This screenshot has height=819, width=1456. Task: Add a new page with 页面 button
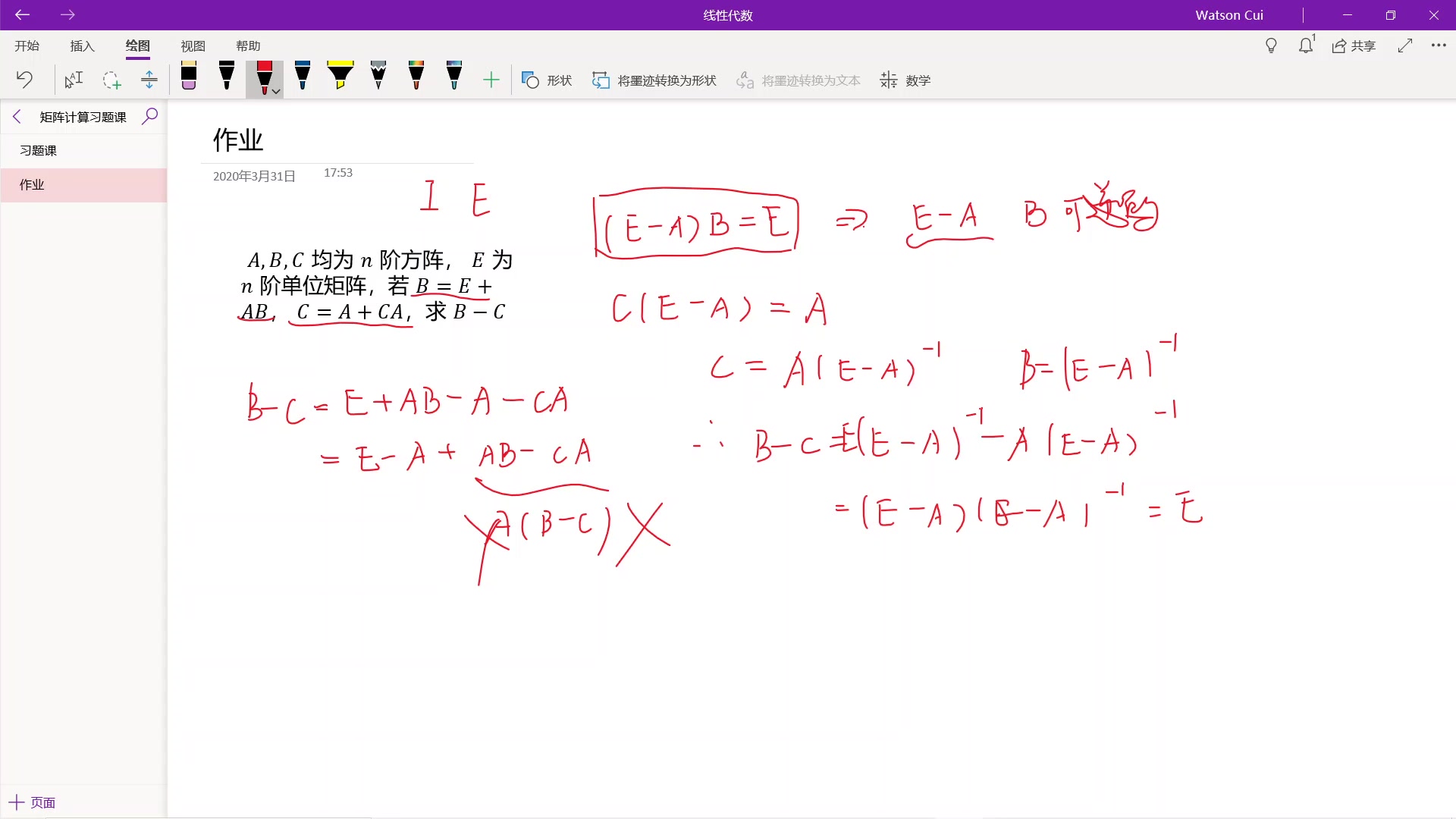tap(32, 802)
